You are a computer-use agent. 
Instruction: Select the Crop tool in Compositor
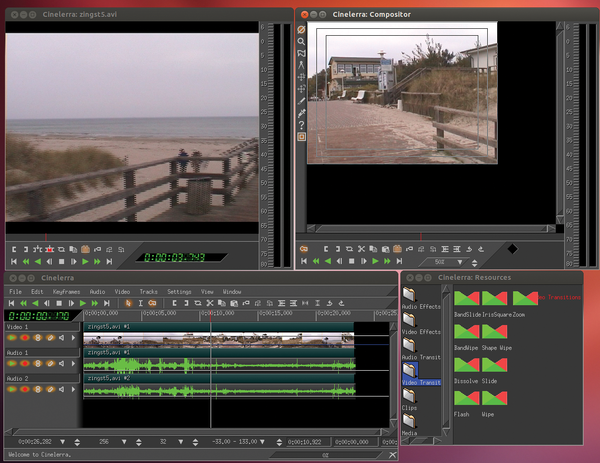tap(301, 101)
